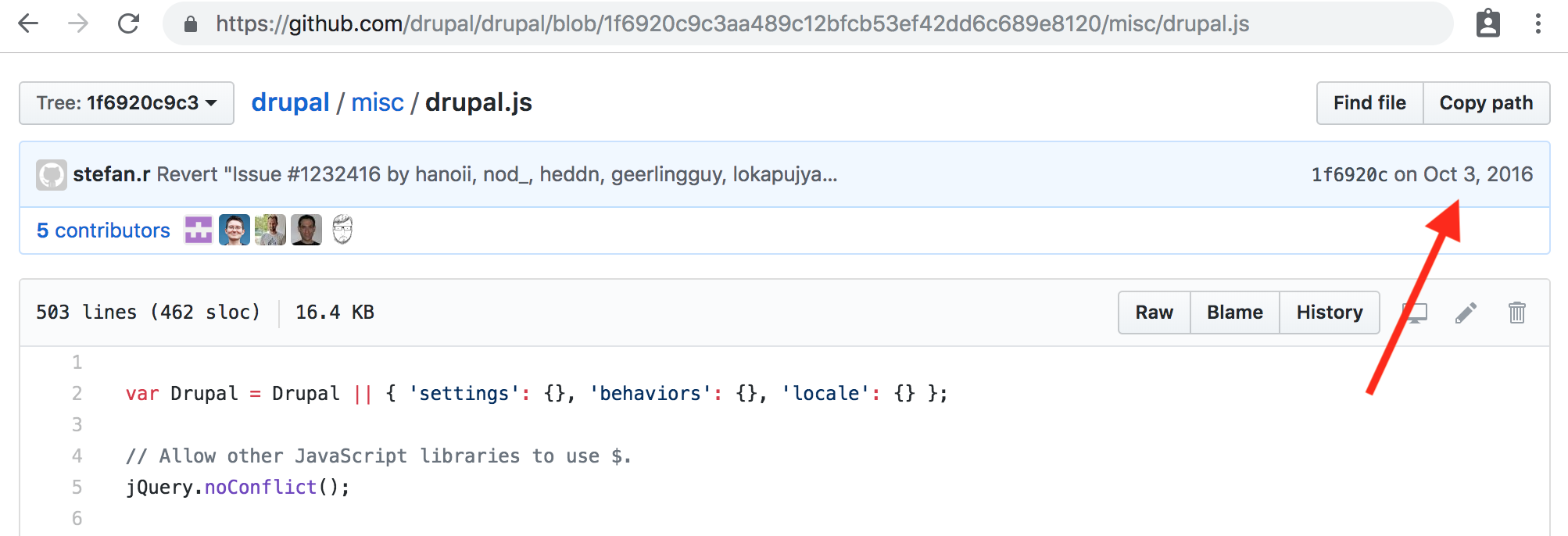This screenshot has width=1568, height=536.
Task: Open the browser three-dot menu
Action: click(1538, 23)
